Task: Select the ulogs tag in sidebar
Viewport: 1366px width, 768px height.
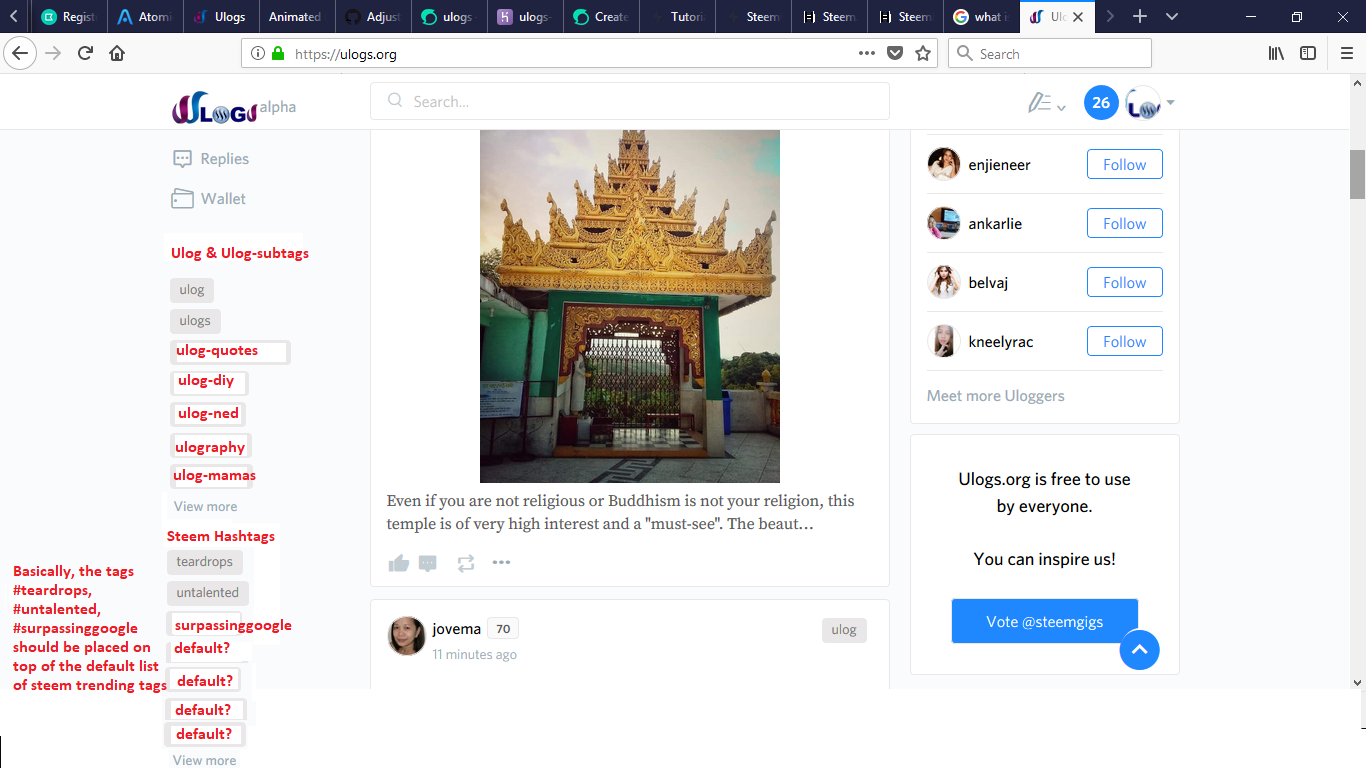Action: 195,321
